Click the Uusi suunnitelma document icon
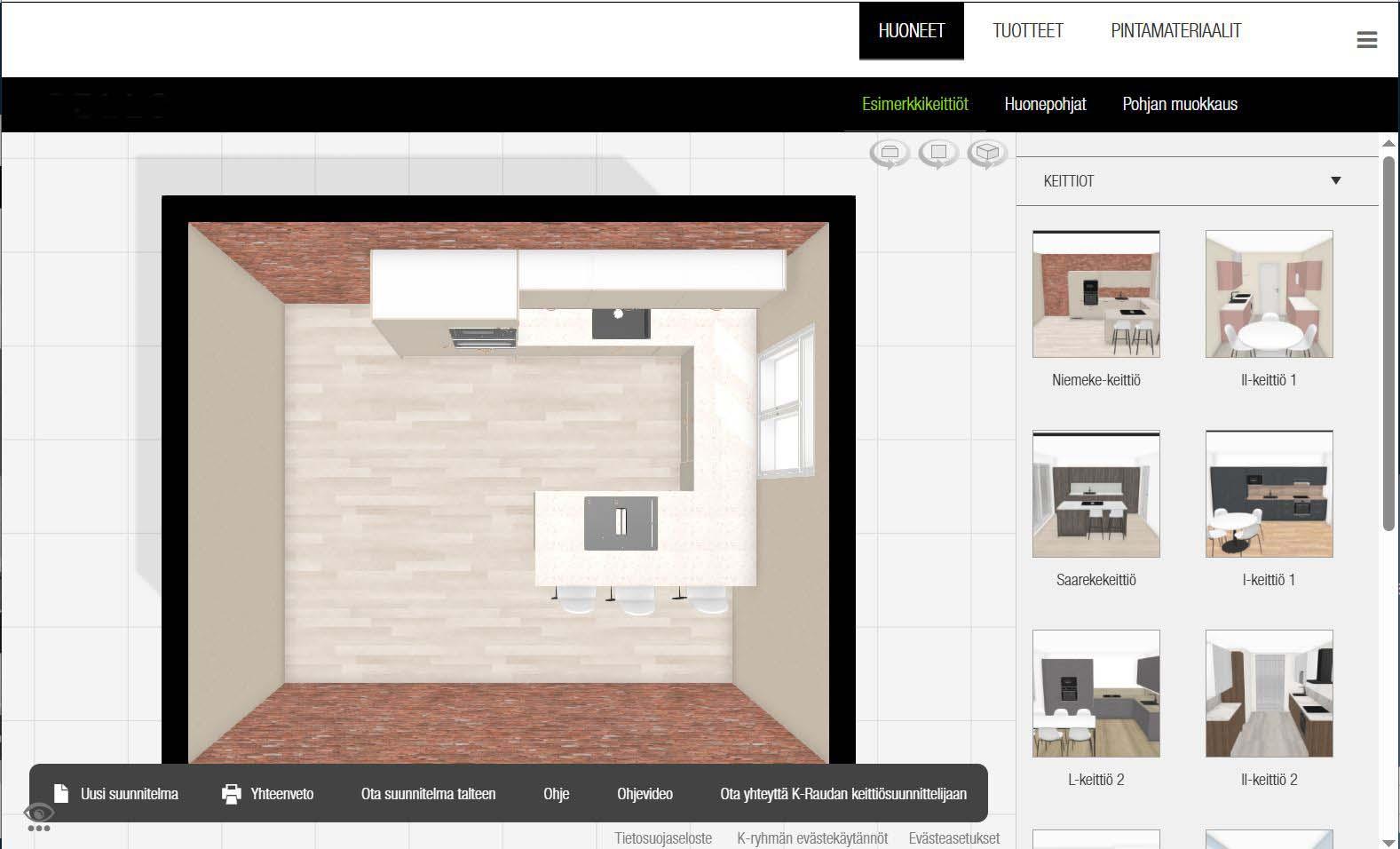 (x=61, y=794)
